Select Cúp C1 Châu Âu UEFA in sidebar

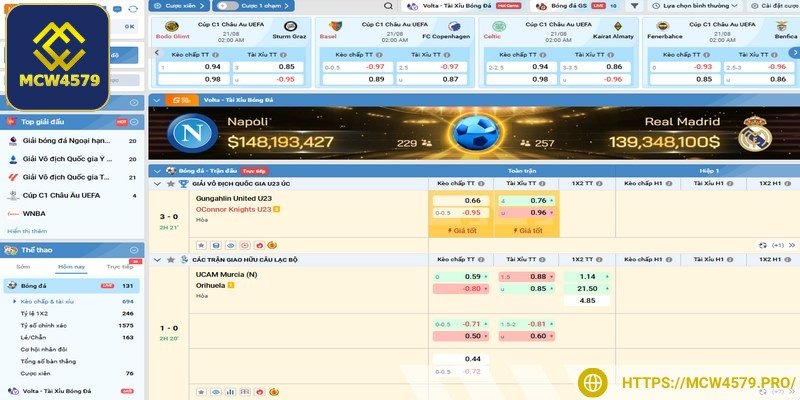click(x=72, y=195)
